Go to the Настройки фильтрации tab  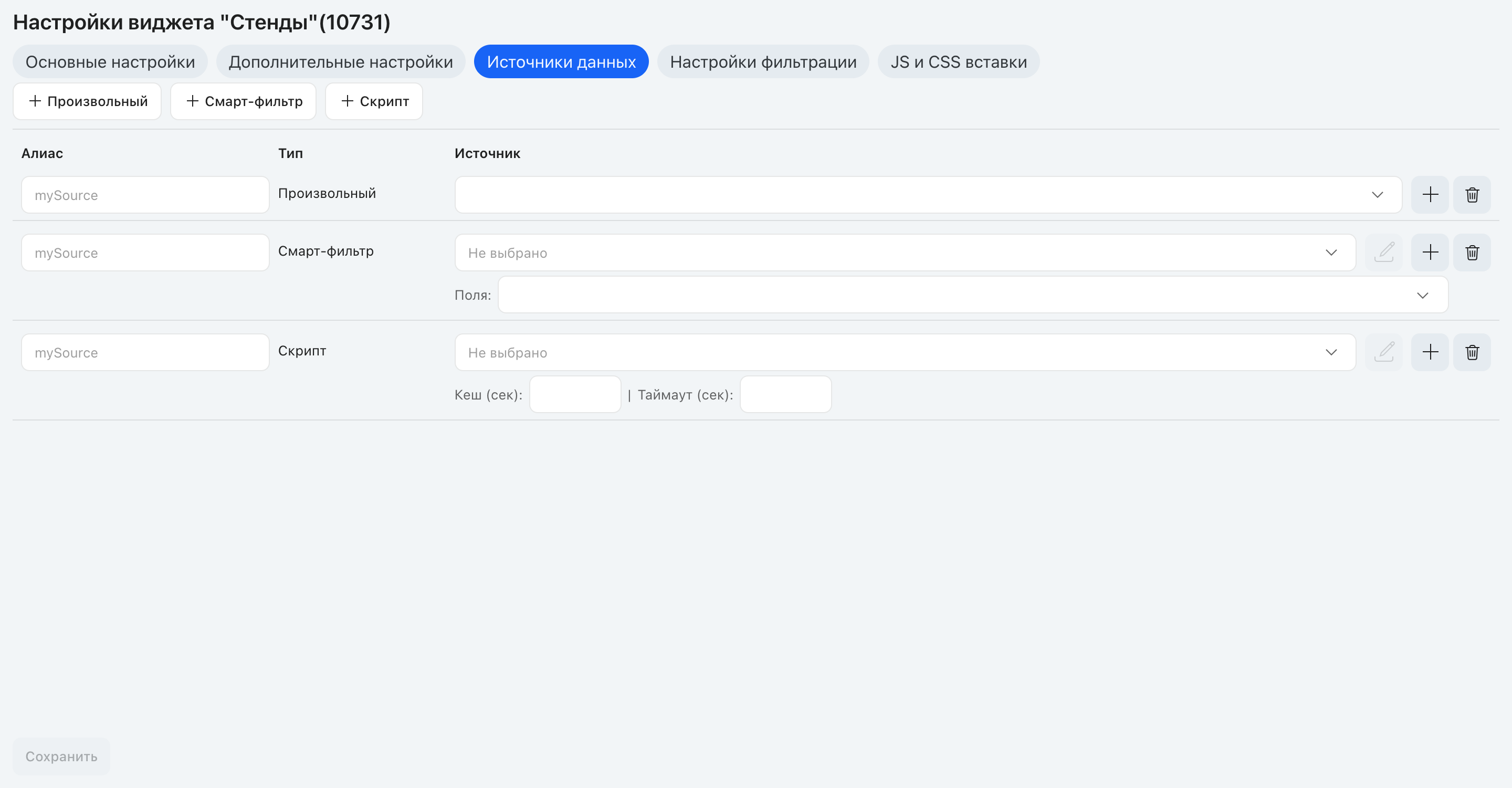763,61
